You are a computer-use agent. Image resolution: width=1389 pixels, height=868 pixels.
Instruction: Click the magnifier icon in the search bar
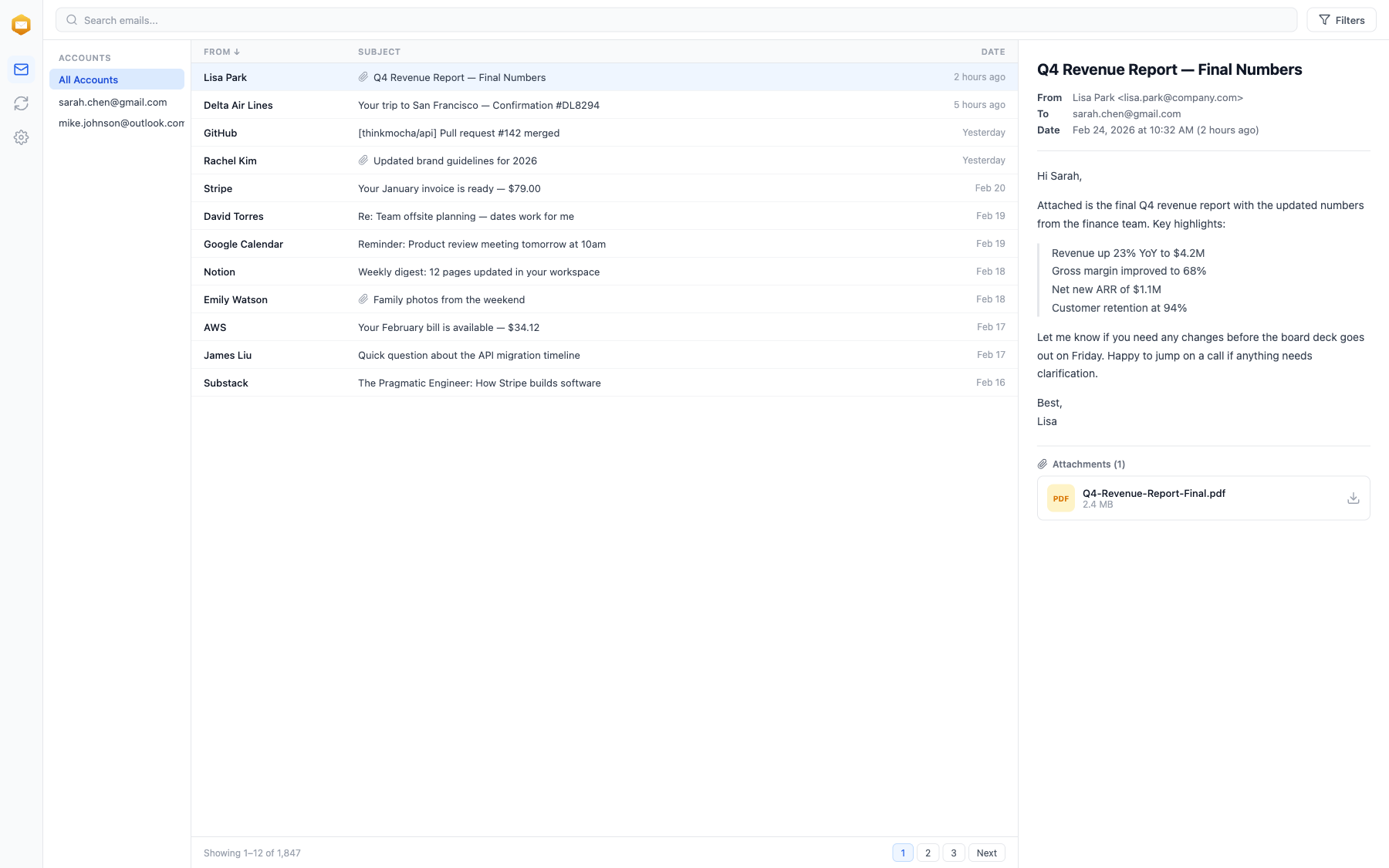coord(71,19)
